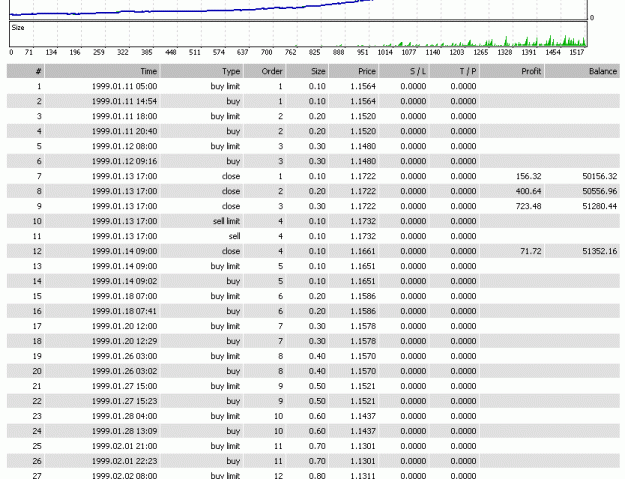
Task: Click the Balance column header
Action: (x=583, y=71)
